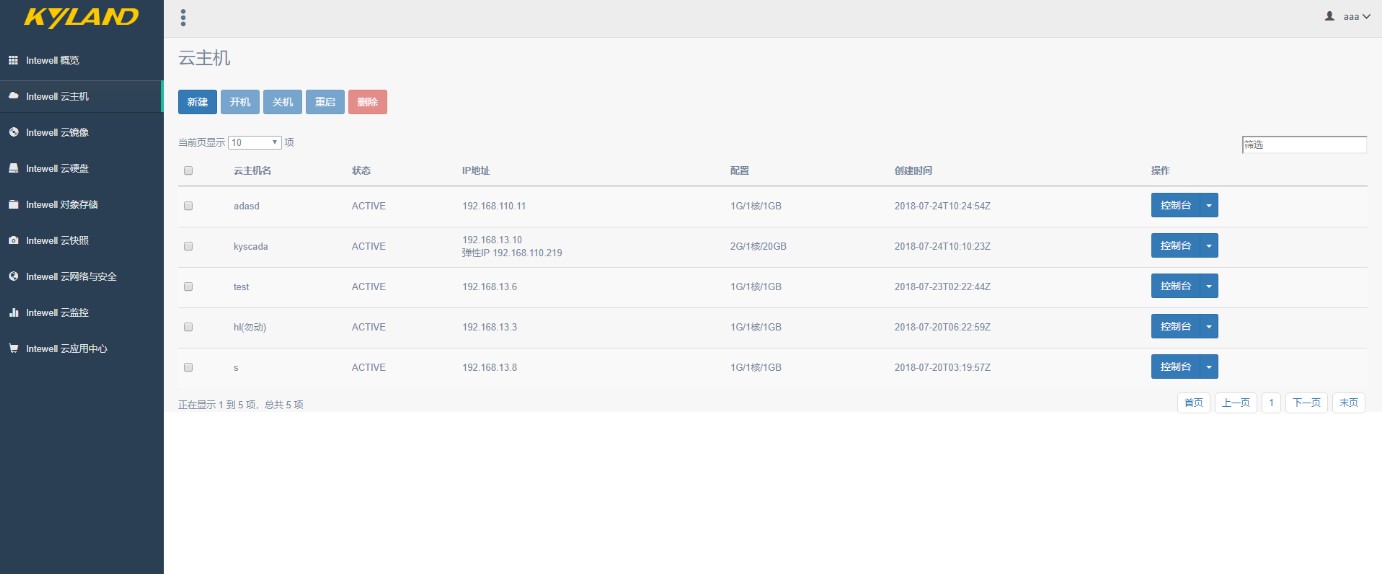1382x574 pixels.
Task: Click the Intewell 云快照 camera icon
Action: click(13, 241)
